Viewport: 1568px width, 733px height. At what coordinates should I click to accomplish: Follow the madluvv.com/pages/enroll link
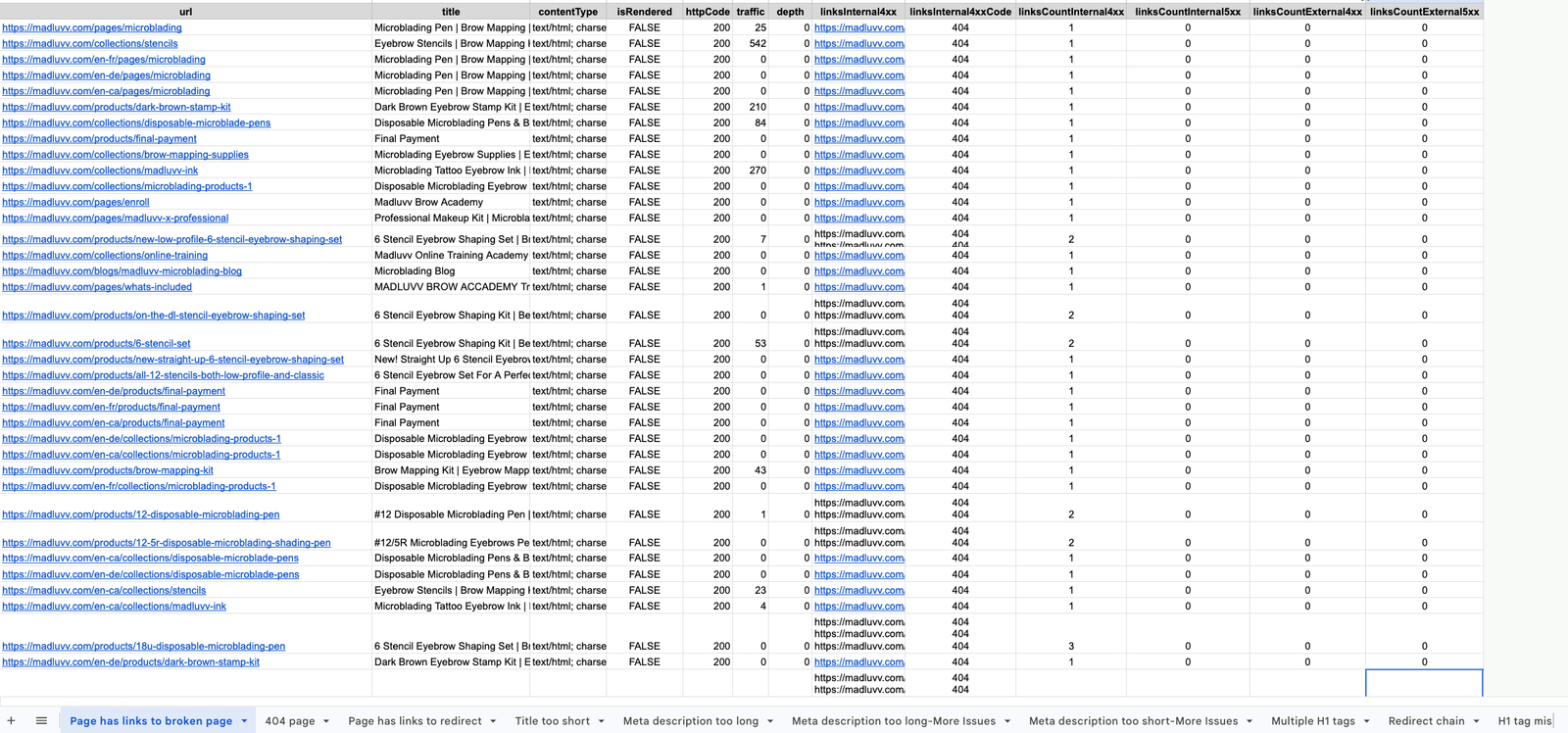pos(75,202)
